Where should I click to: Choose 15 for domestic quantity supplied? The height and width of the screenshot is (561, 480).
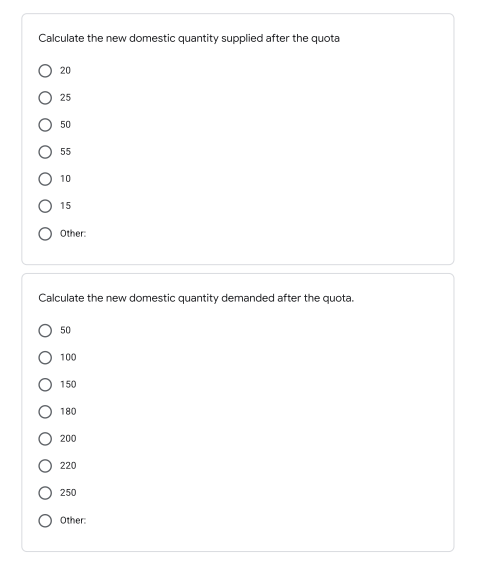(x=45, y=206)
